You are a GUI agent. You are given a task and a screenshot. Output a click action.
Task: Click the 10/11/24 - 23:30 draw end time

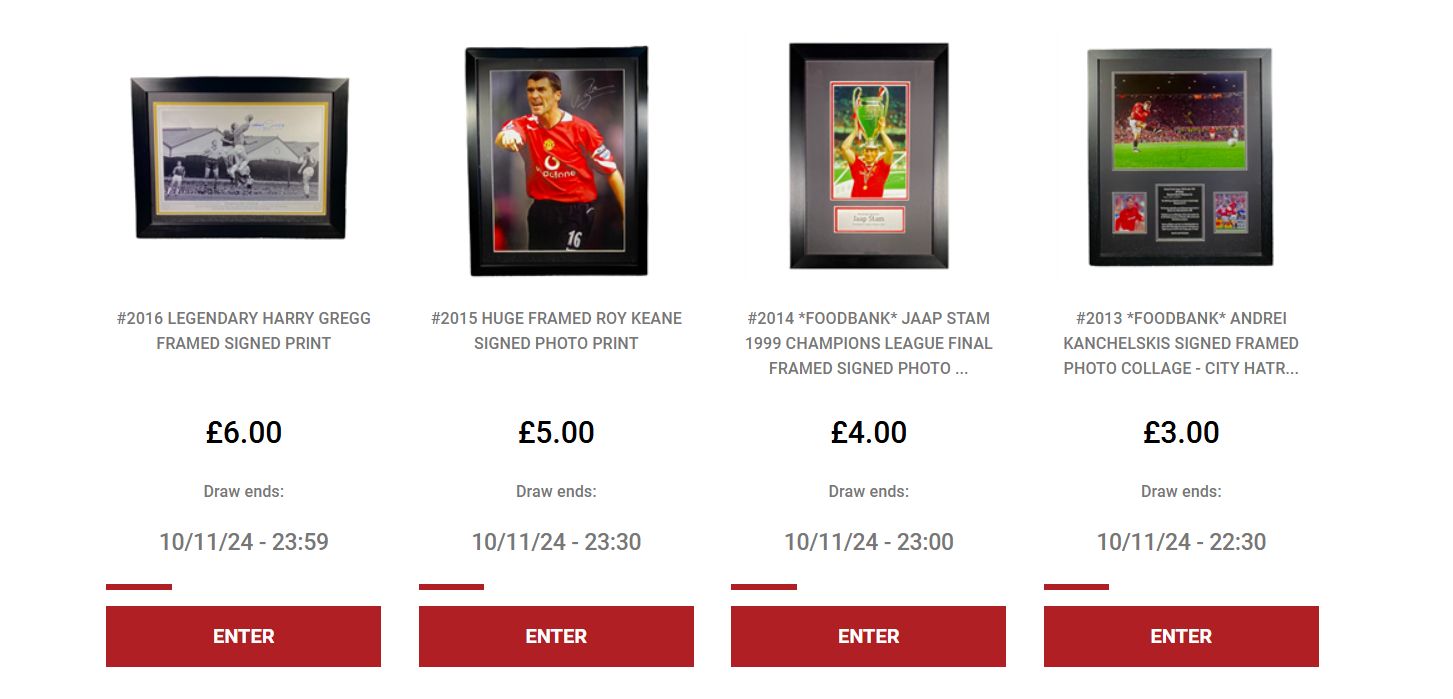coord(556,542)
